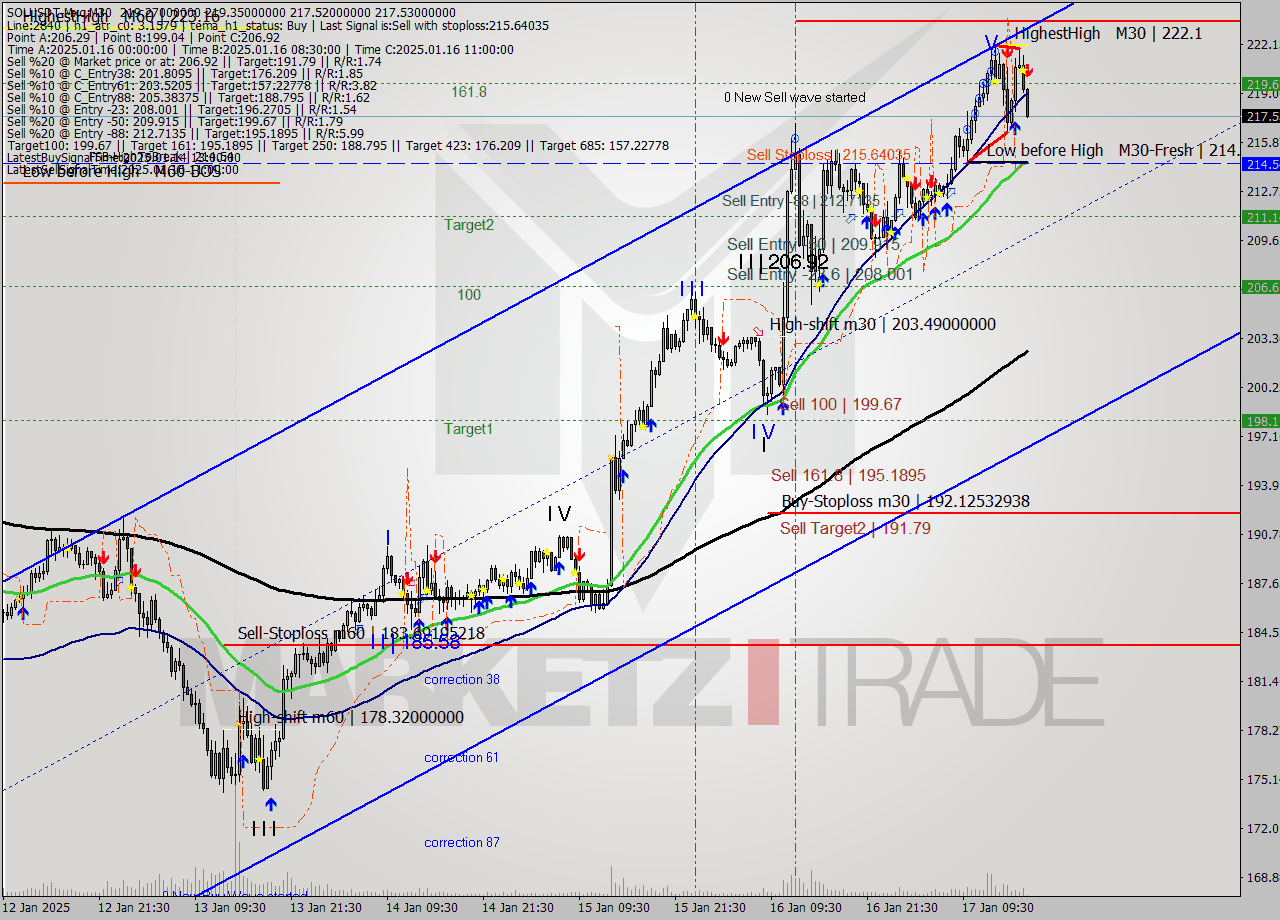
Task: Click the green '161.8' Fibonacci level label
Action: click(x=469, y=92)
